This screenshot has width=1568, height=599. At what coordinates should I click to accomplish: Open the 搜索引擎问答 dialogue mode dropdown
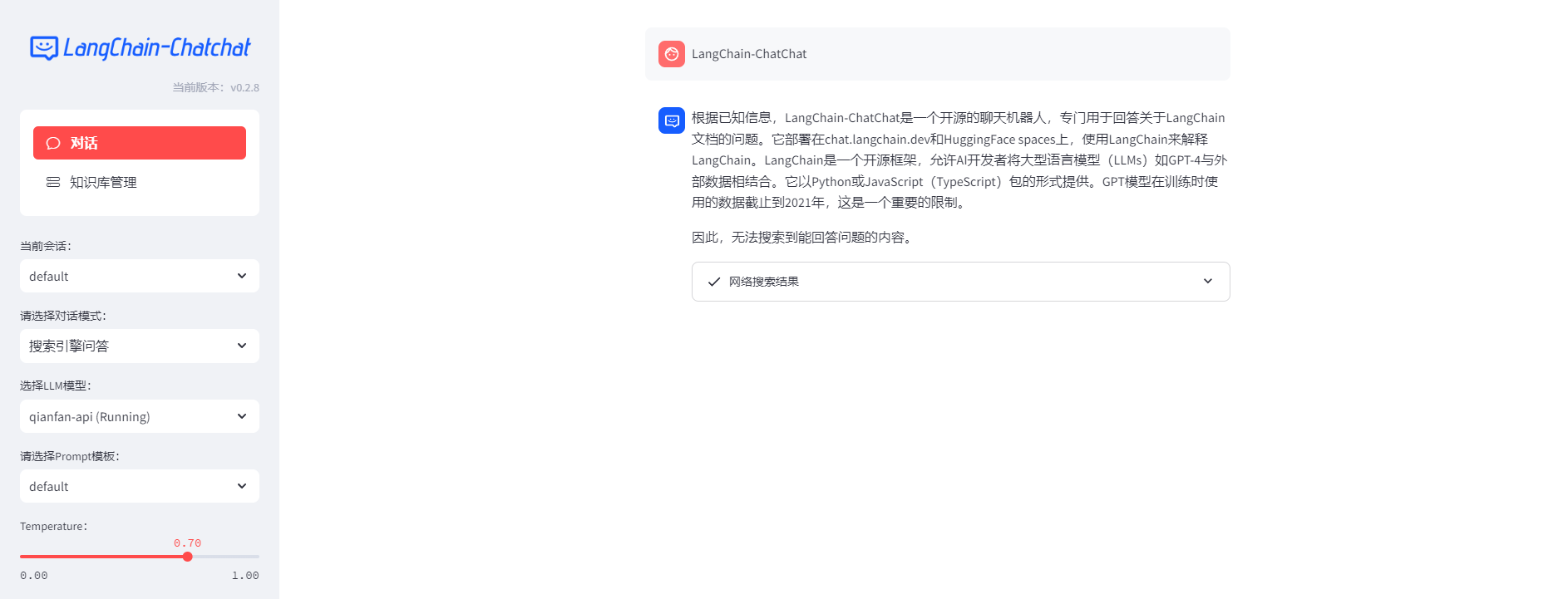[140, 346]
